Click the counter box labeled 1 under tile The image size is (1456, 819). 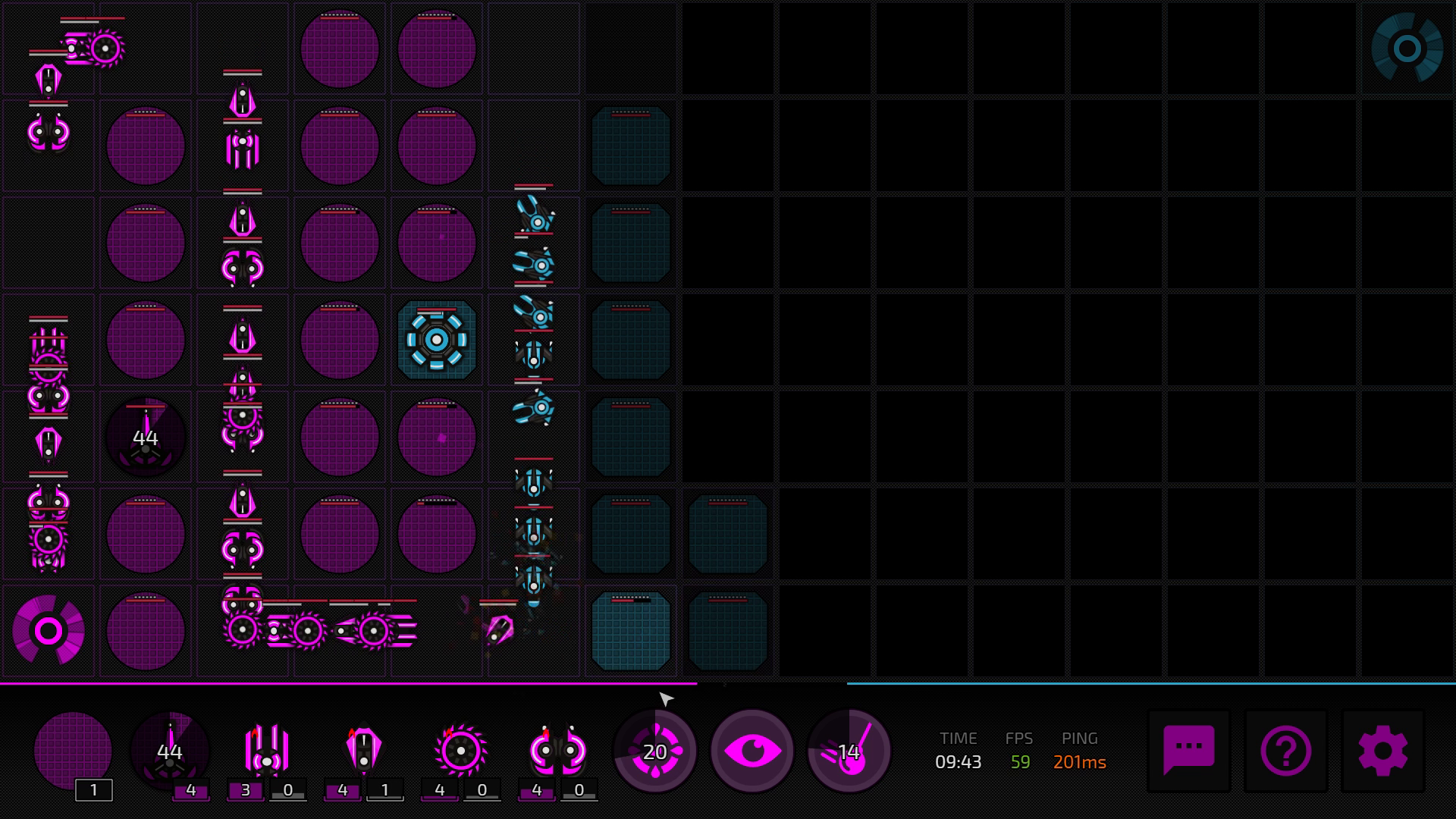94,790
